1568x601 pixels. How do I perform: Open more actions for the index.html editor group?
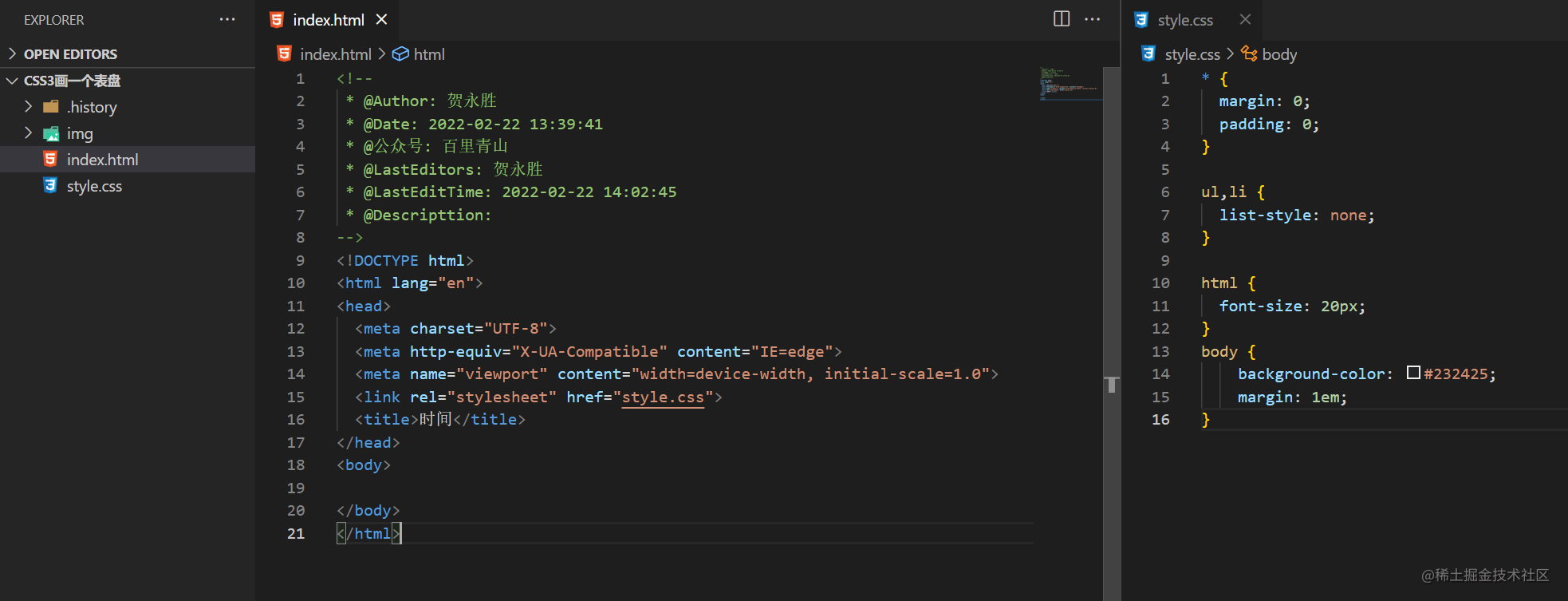pyautogui.click(x=1093, y=18)
